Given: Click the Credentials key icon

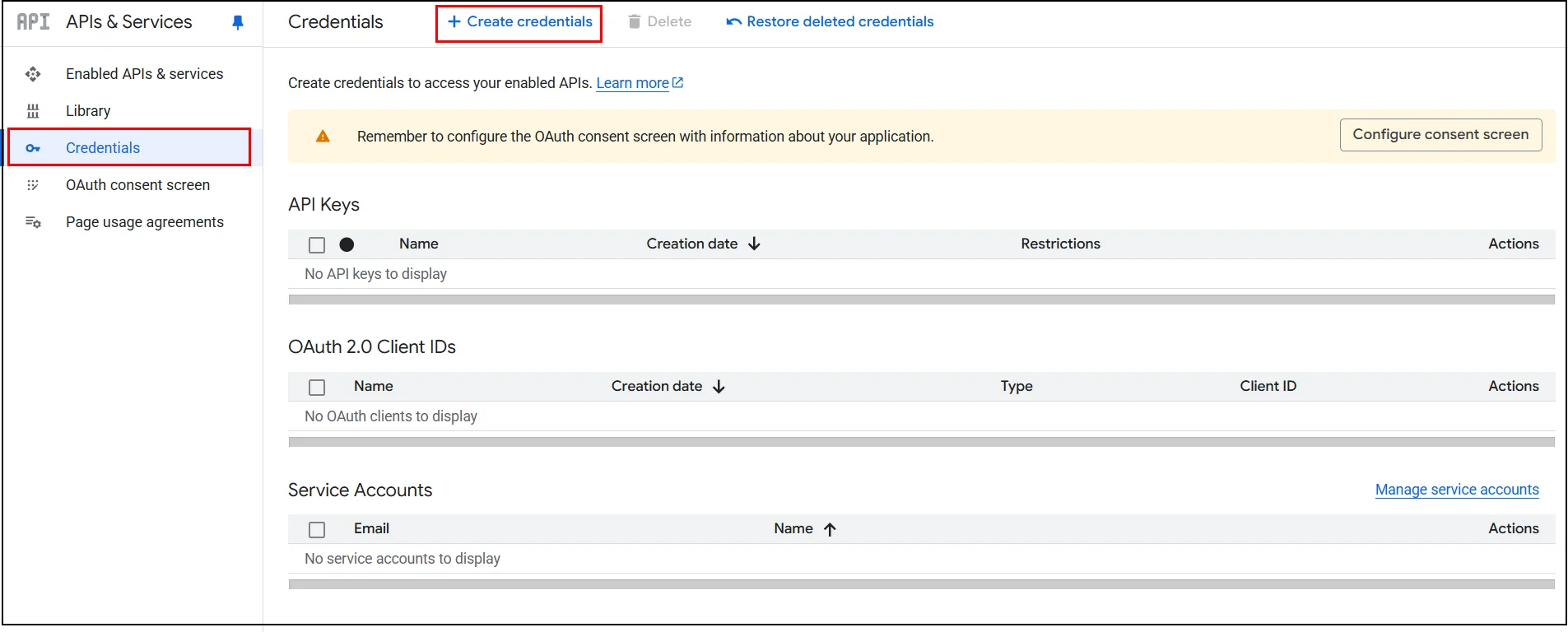Looking at the screenshot, I should click(33, 148).
